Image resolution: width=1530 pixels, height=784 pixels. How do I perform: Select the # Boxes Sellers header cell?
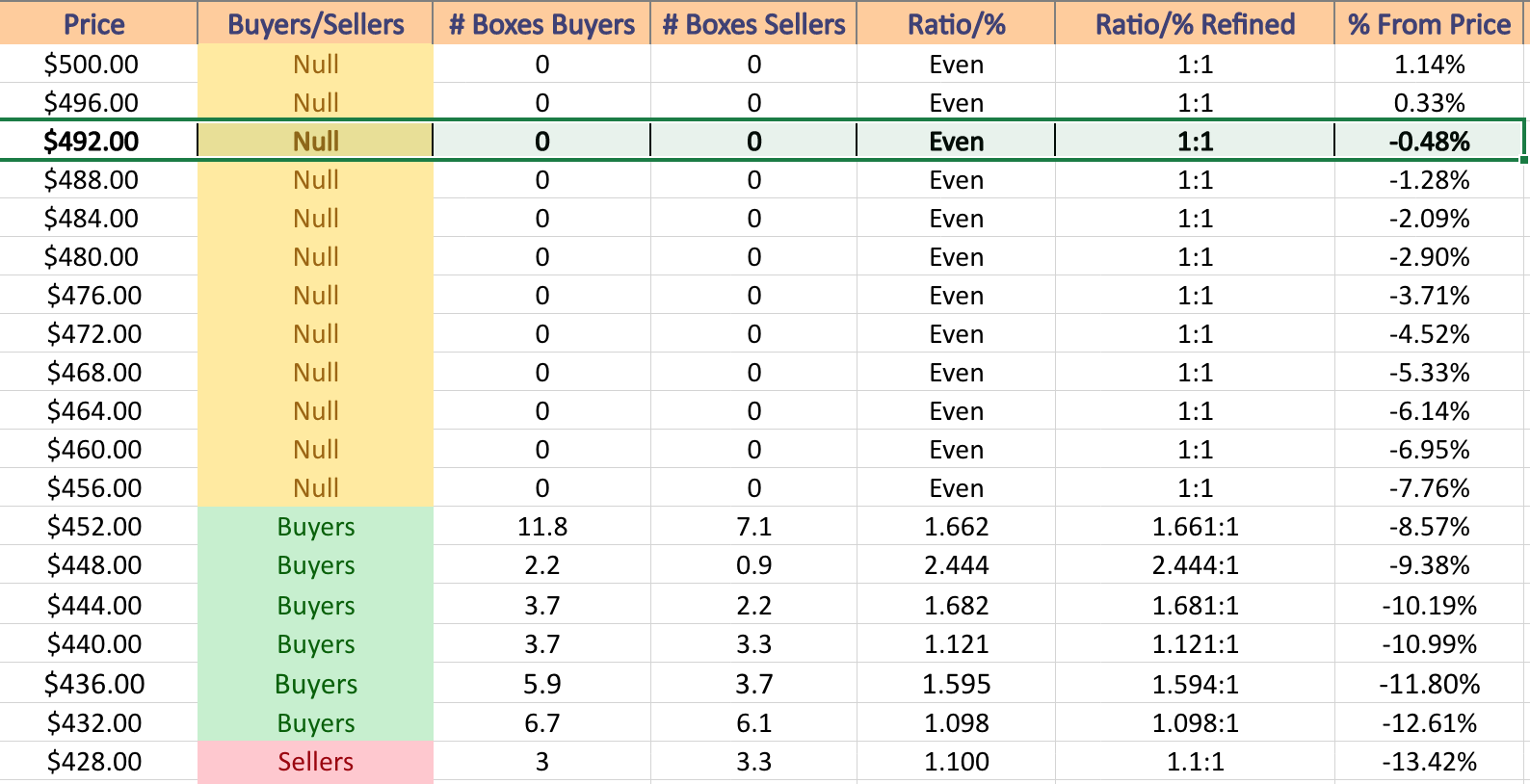(753, 23)
